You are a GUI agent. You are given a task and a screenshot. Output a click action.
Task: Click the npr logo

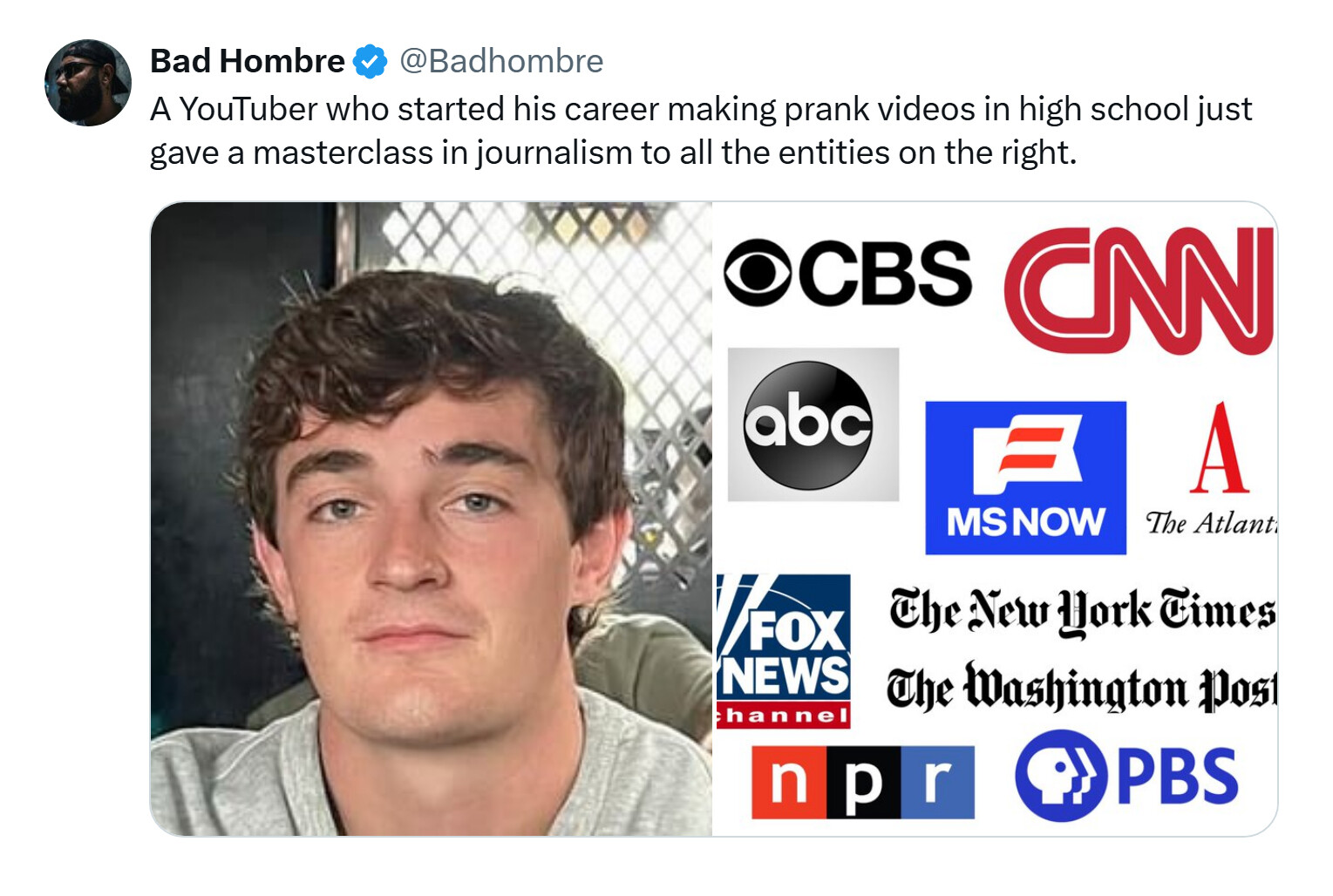click(863, 782)
